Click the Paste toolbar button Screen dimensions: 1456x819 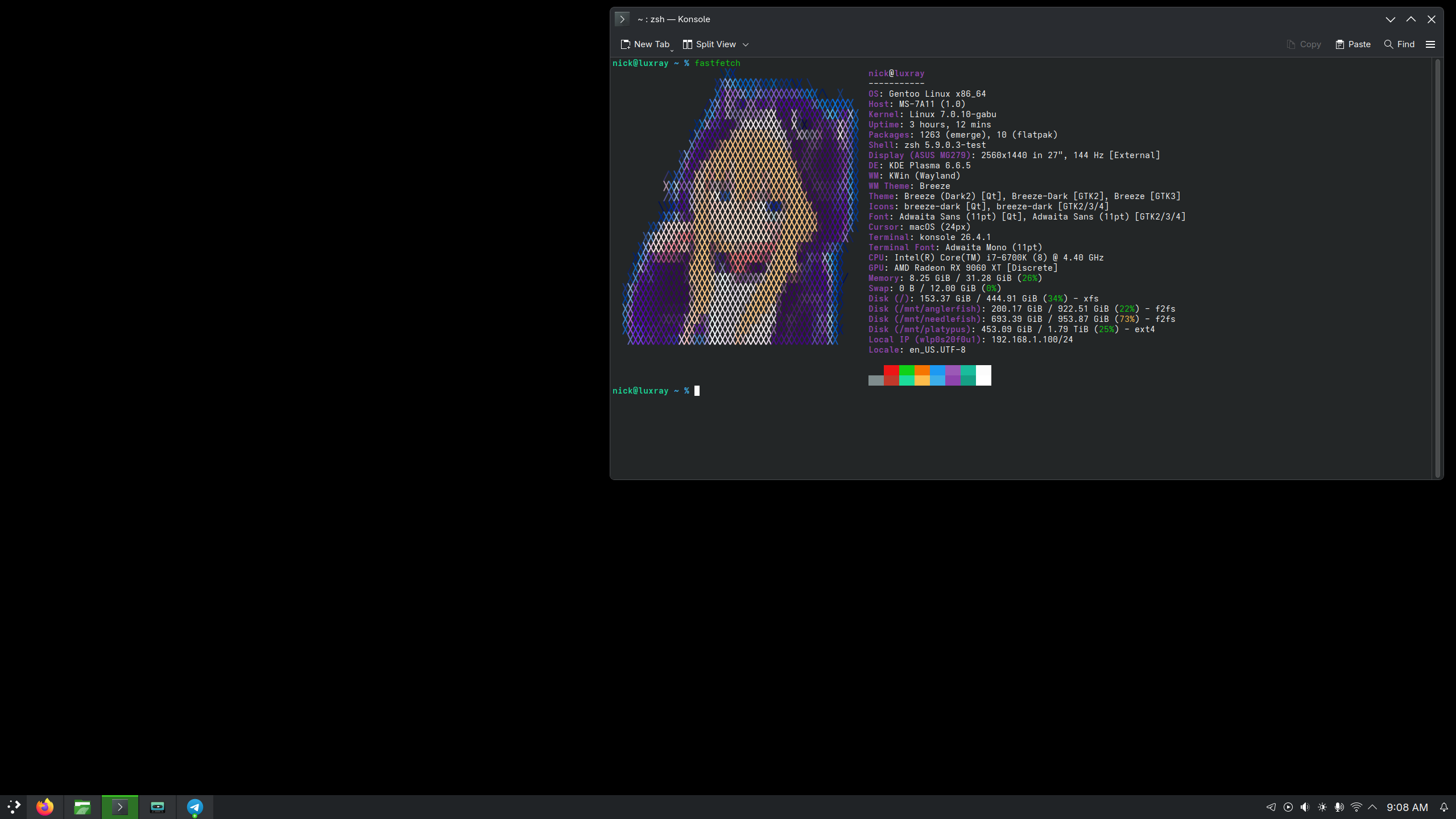click(1353, 44)
